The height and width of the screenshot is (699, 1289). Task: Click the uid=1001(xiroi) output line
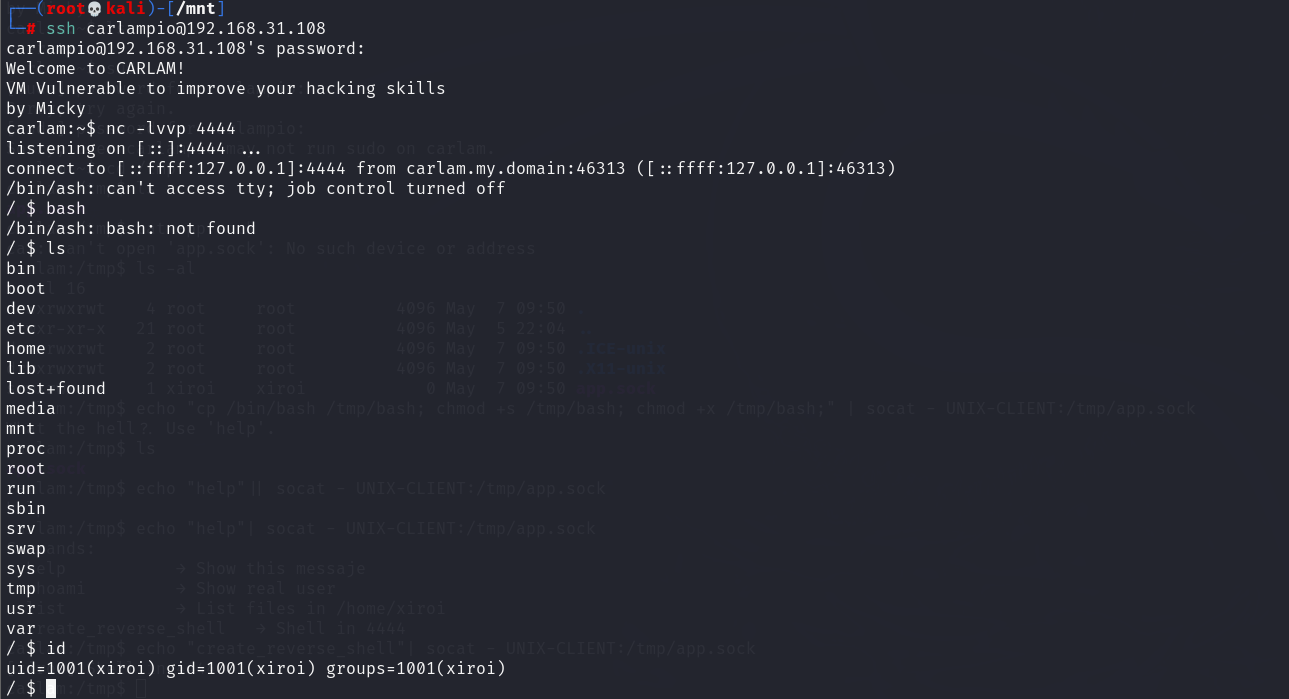click(x=256, y=668)
